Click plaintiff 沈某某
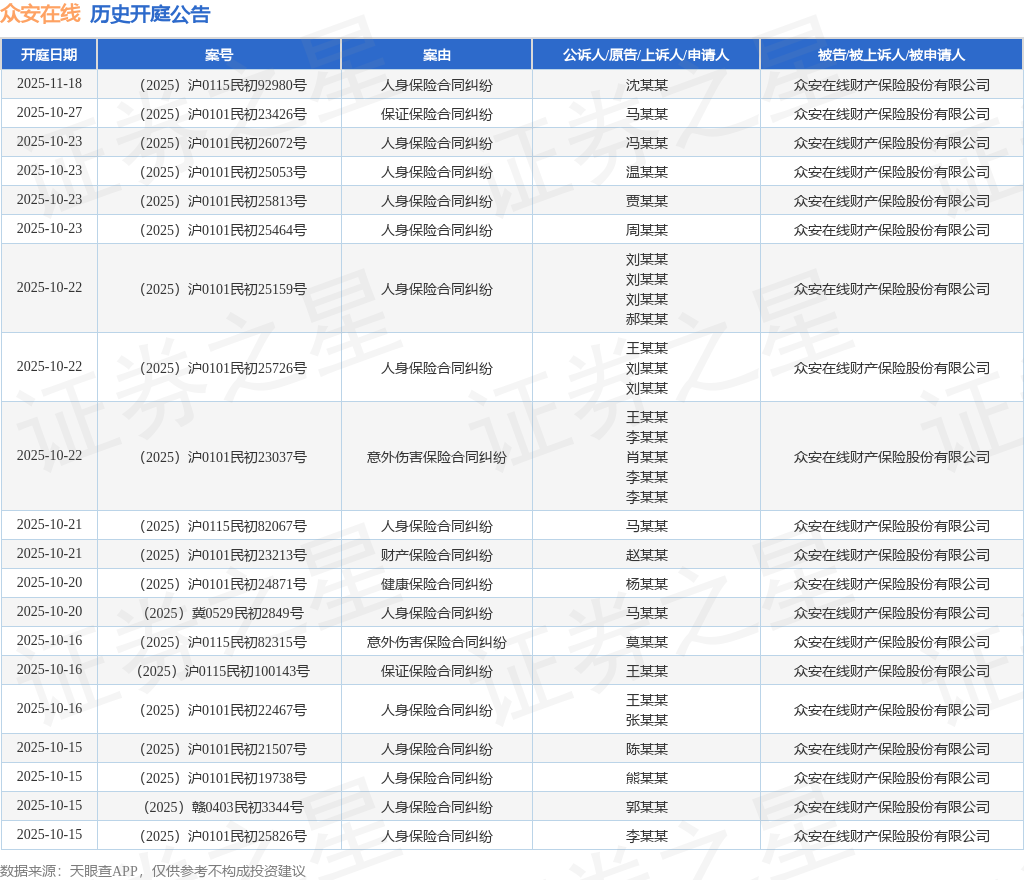Image resolution: width=1024 pixels, height=880 pixels. click(647, 85)
